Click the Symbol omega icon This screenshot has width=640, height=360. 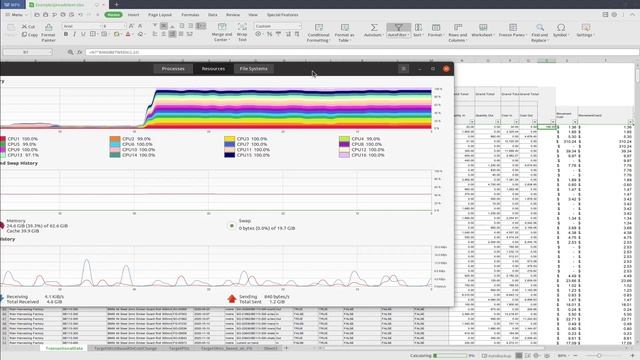click(561, 27)
